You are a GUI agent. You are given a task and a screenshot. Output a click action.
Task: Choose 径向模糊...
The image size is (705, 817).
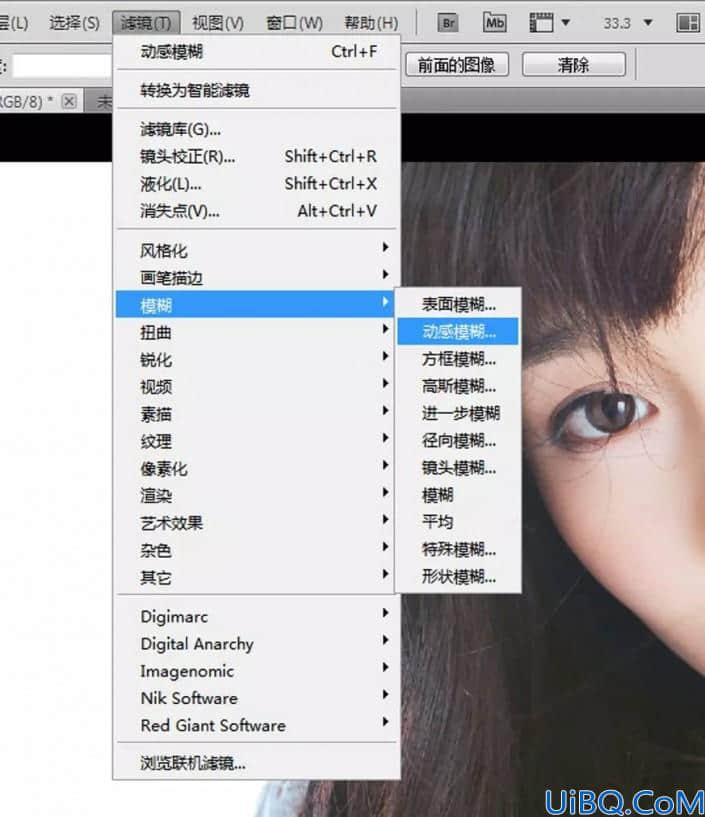pos(458,441)
